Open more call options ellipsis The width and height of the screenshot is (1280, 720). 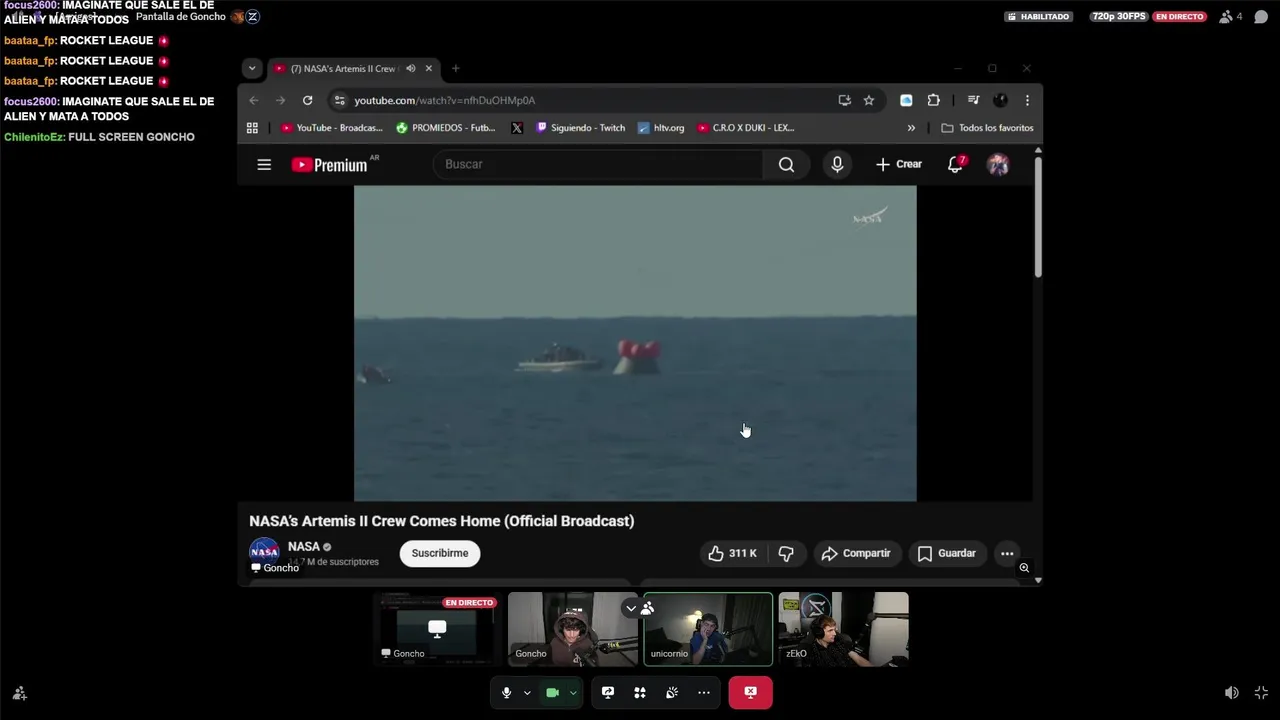(x=704, y=692)
